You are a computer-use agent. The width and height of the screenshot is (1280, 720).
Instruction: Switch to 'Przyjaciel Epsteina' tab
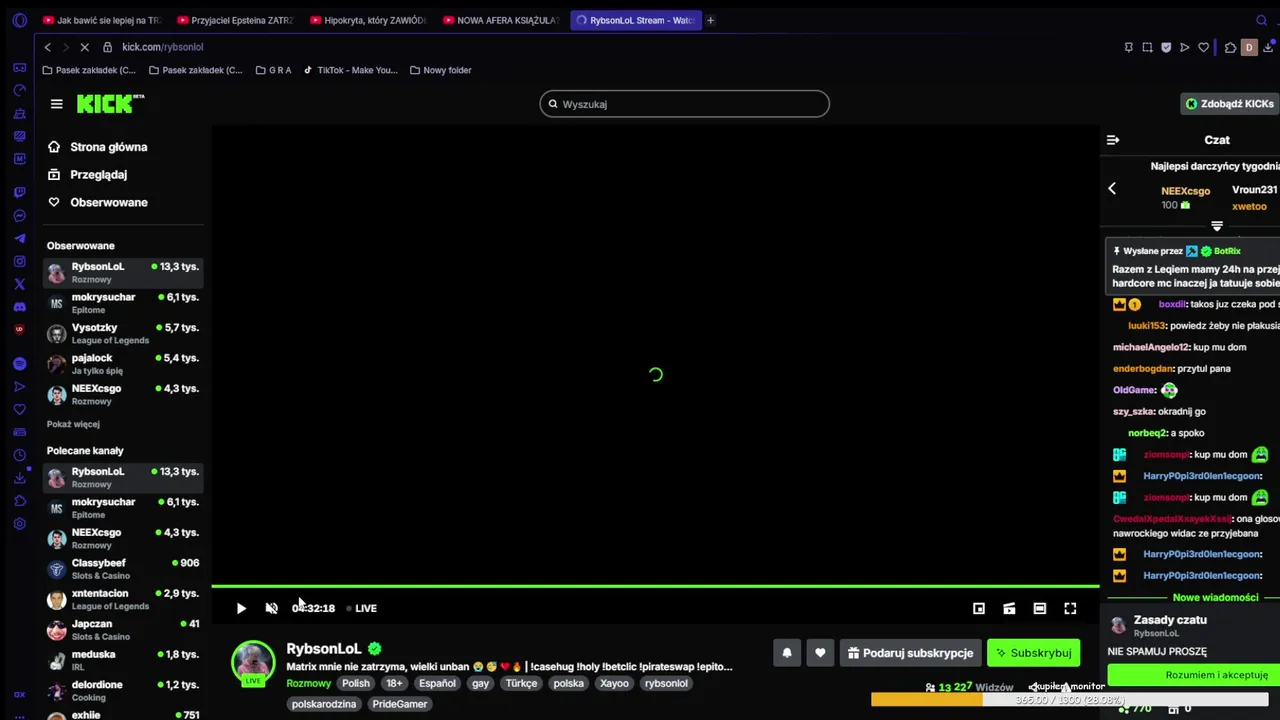click(x=235, y=20)
